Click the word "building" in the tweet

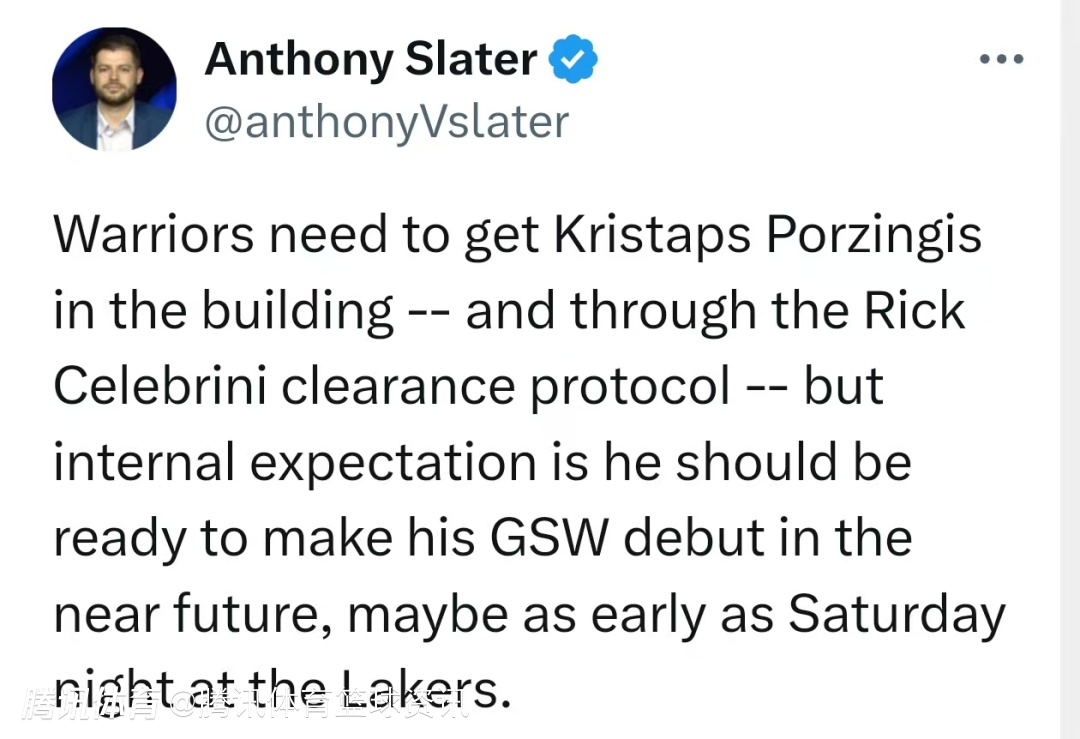pos(298,311)
